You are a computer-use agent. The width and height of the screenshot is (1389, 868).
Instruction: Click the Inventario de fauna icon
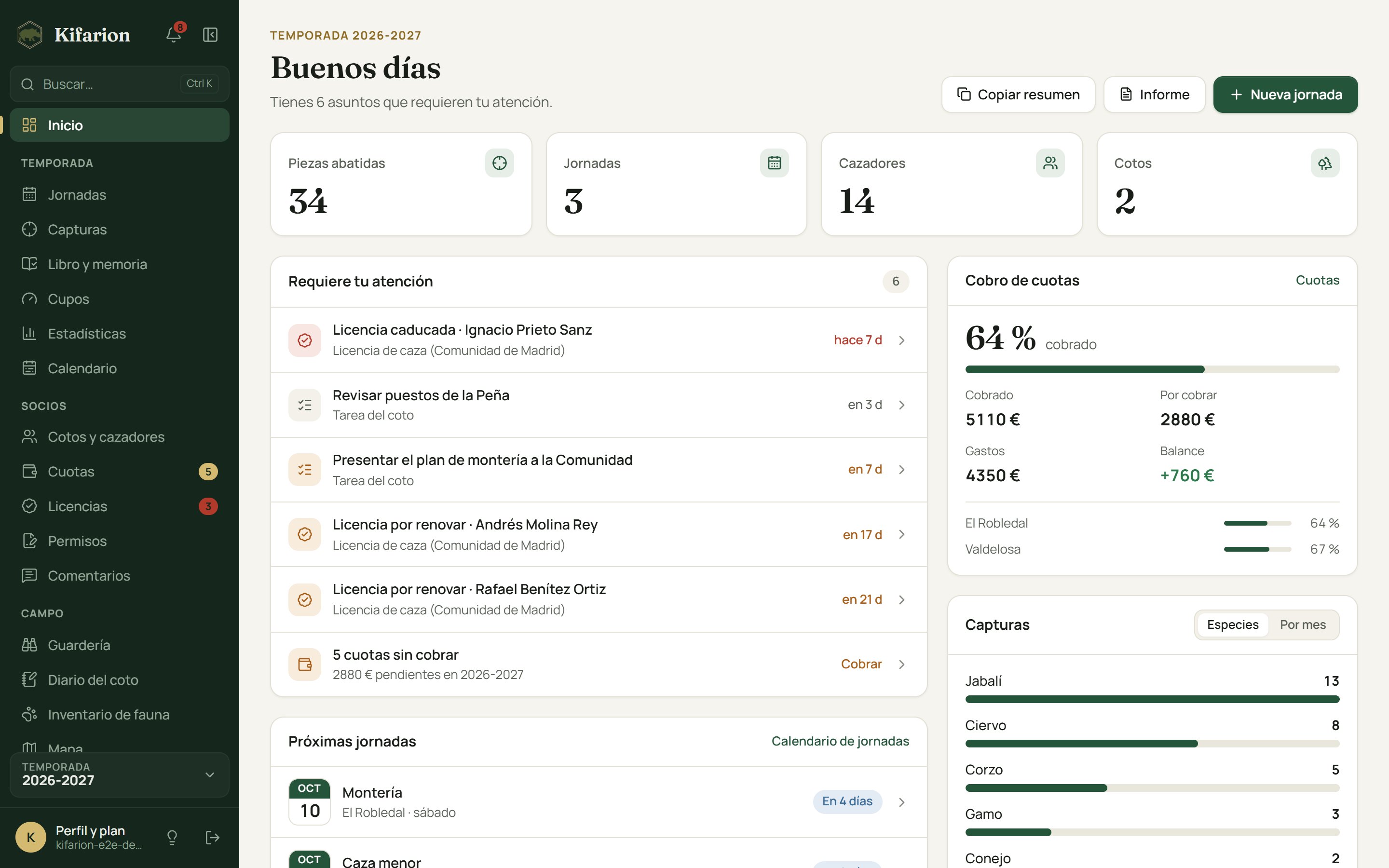coord(29,715)
